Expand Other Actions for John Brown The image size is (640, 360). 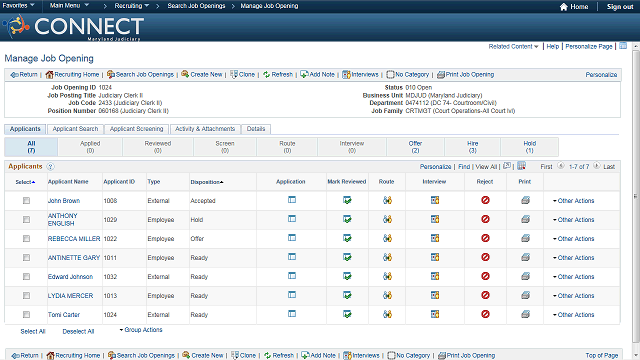pyautogui.click(x=573, y=201)
